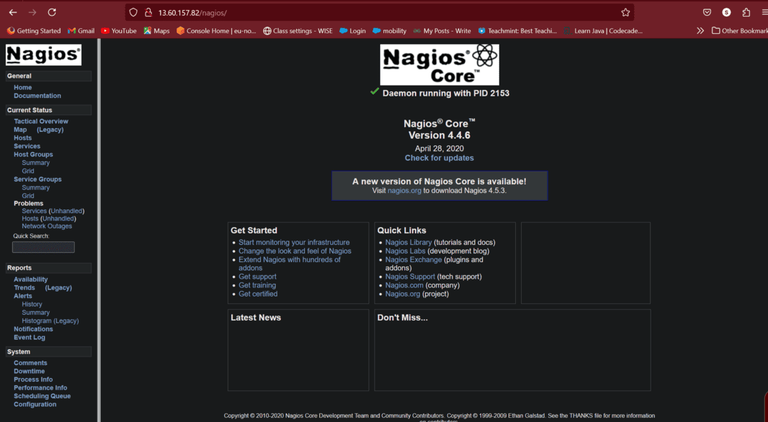Open the Hosts status page
This screenshot has height=422, width=768.
click(x=23, y=138)
